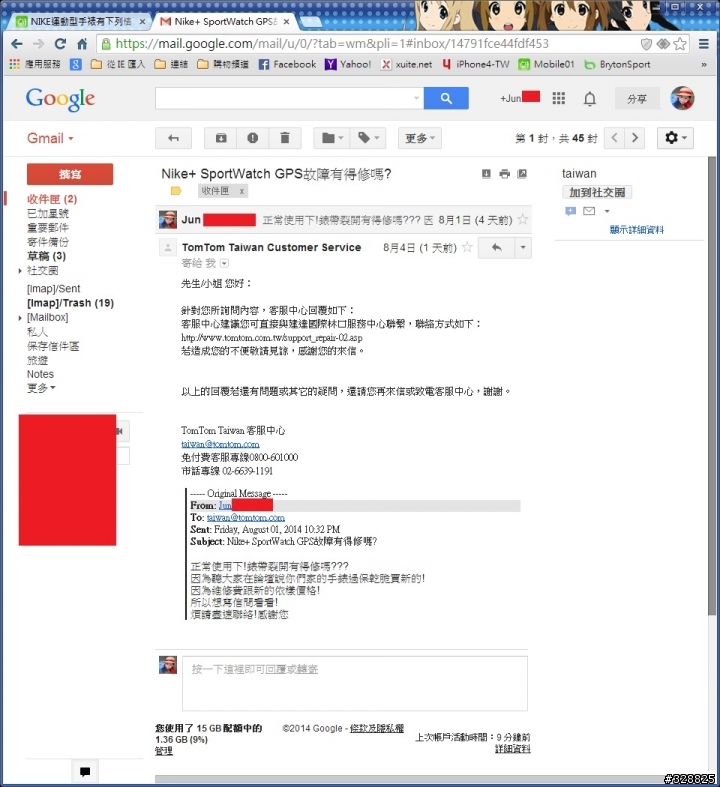Image resolution: width=720 pixels, height=787 pixels.
Task: Click taiwan@tomtom.com signature link
Action: (220, 444)
